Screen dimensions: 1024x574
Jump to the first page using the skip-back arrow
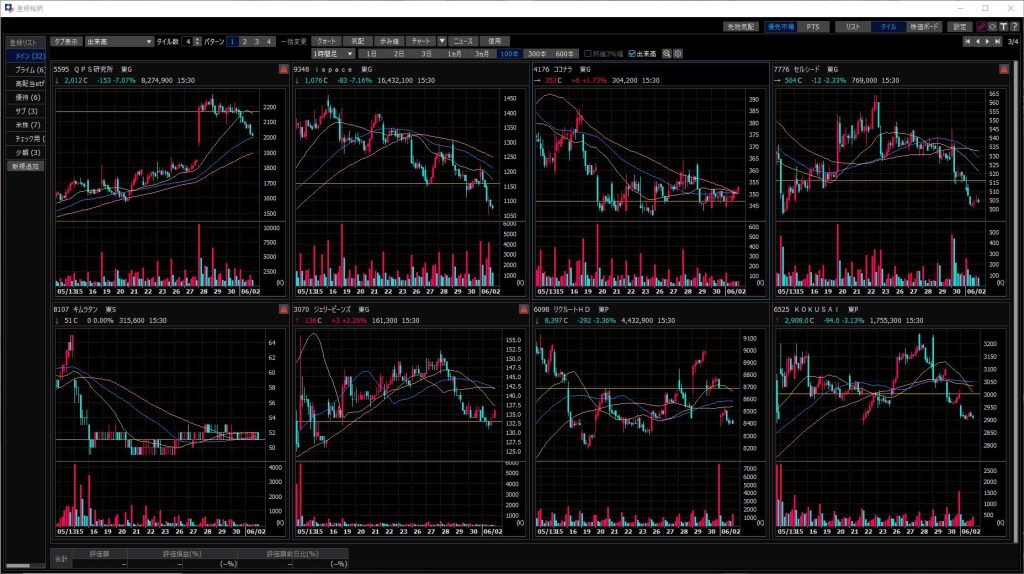tap(966, 41)
